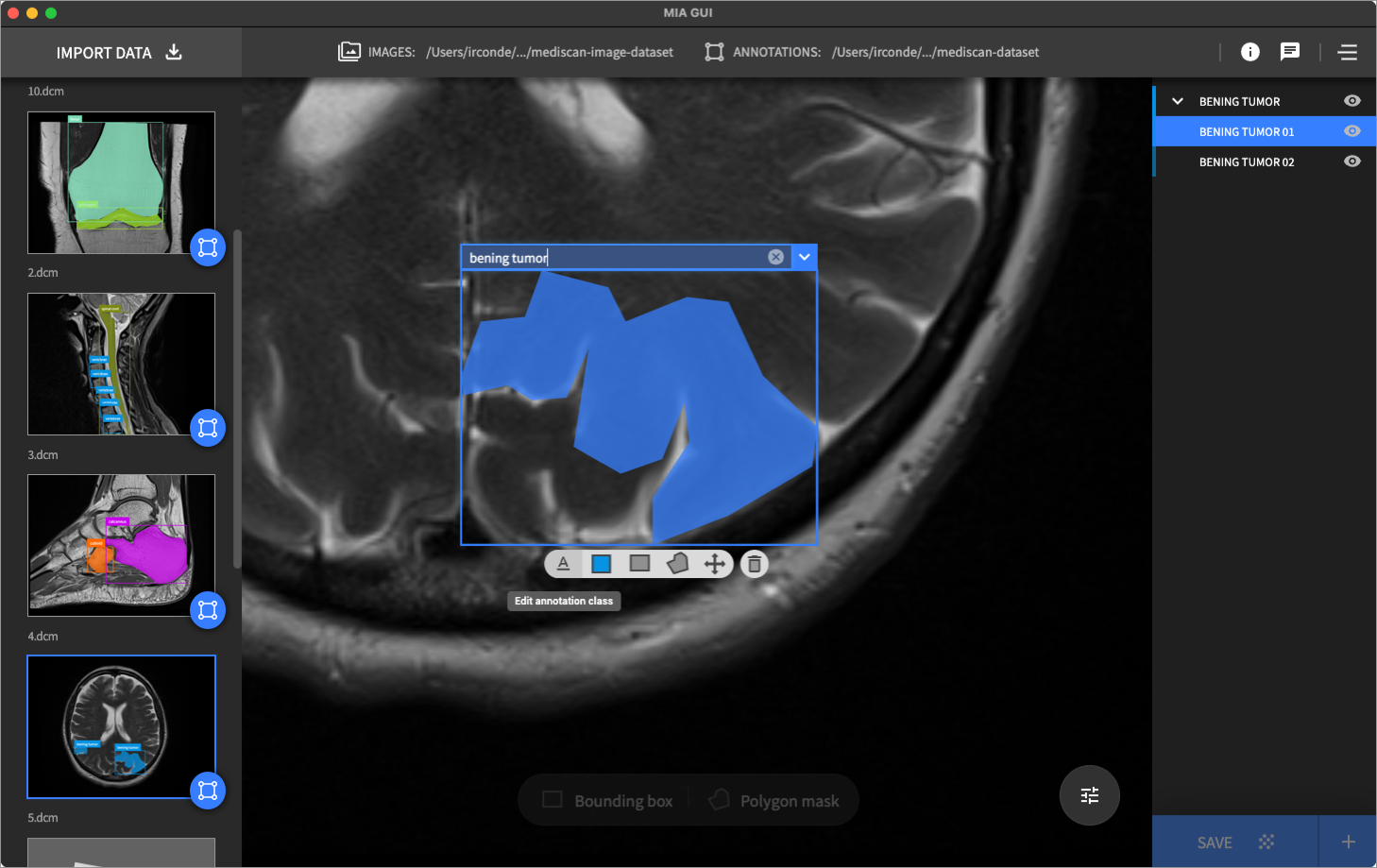Select the move annotation tool

point(715,564)
